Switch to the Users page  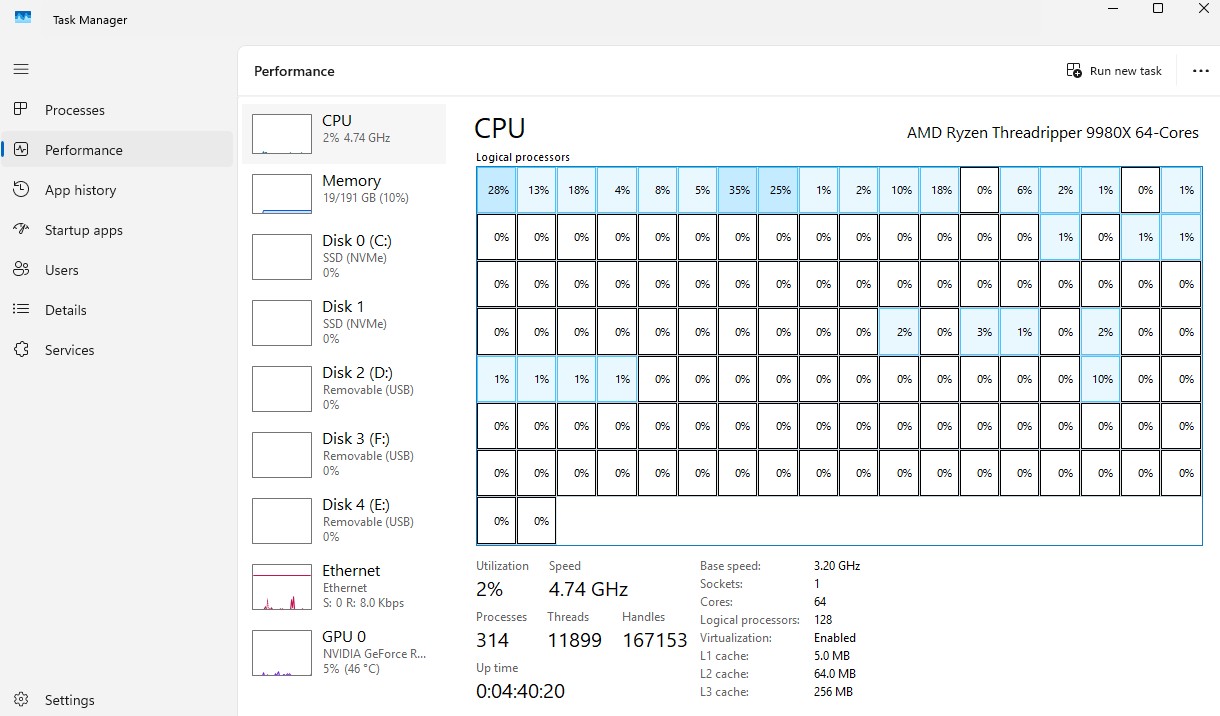(x=62, y=270)
